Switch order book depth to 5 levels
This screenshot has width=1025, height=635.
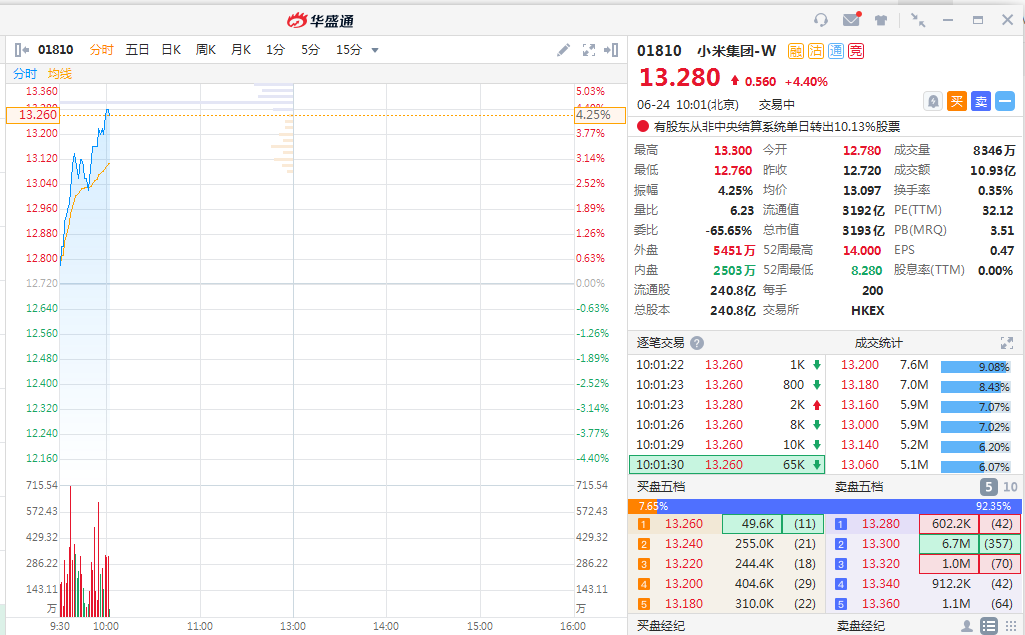click(x=987, y=487)
